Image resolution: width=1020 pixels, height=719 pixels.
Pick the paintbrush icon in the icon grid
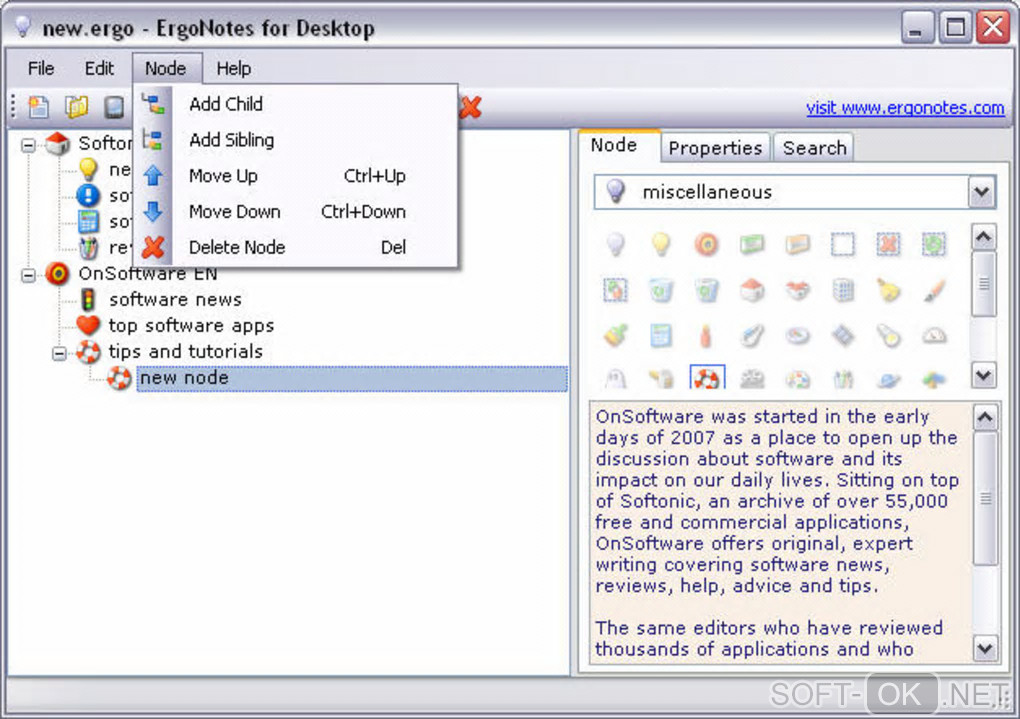[x=934, y=290]
